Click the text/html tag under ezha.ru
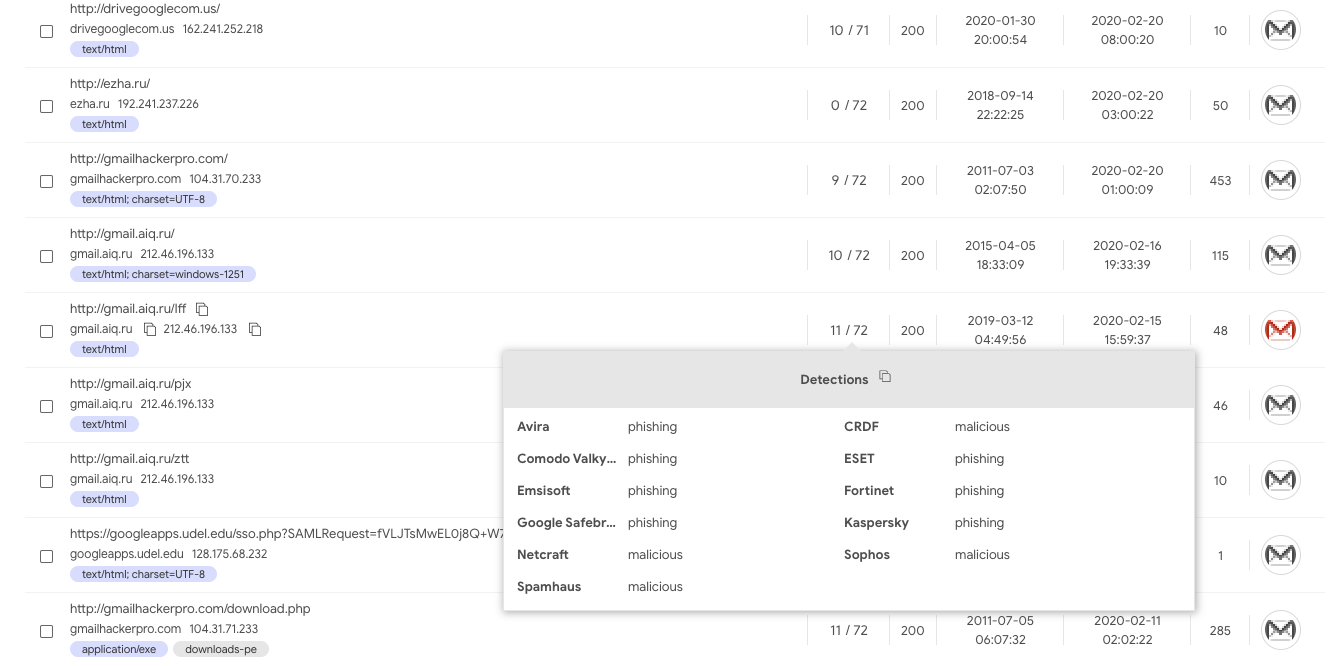 pyautogui.click(x=104, y=124)
